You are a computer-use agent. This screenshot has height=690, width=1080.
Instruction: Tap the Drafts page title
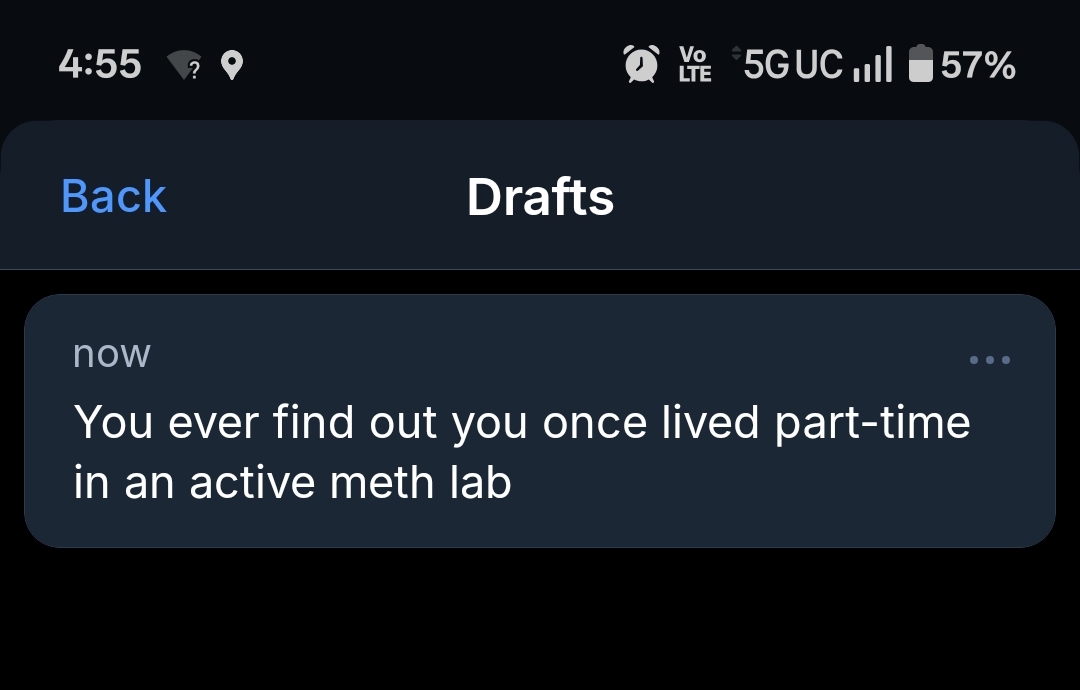click(x=540, y=197)
